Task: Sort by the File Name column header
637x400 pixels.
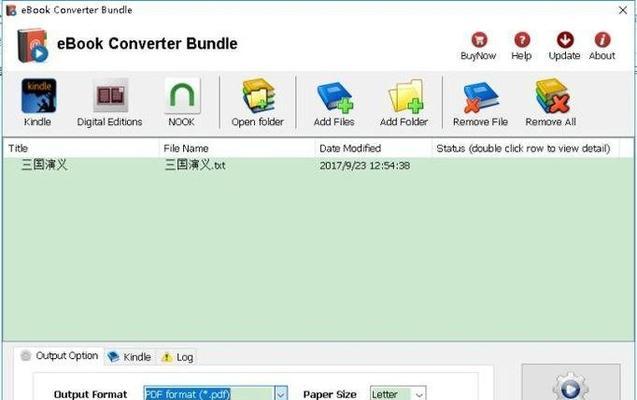Action: click(236, 148)
